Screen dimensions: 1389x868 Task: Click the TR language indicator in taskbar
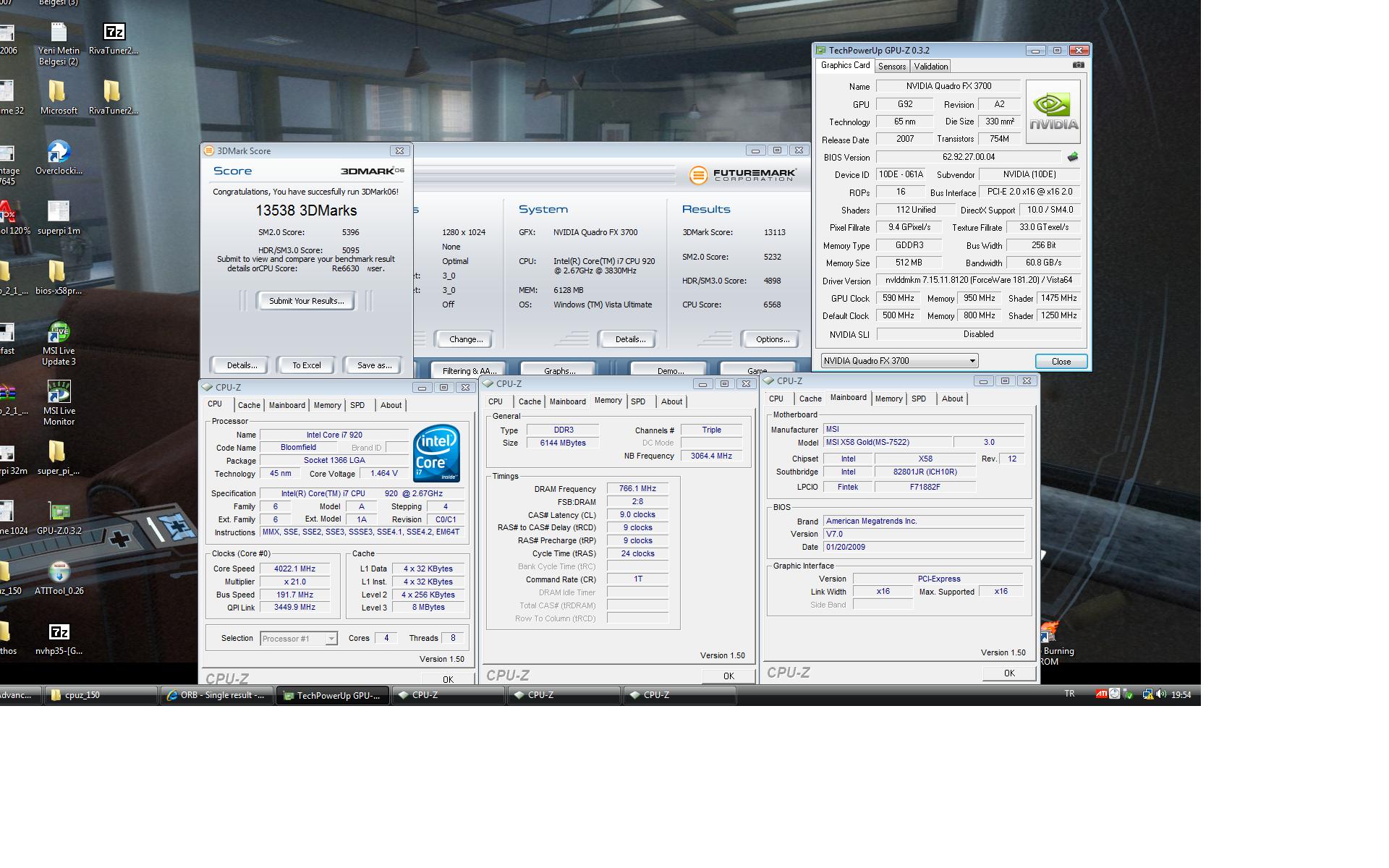(x=1069, y=694)
